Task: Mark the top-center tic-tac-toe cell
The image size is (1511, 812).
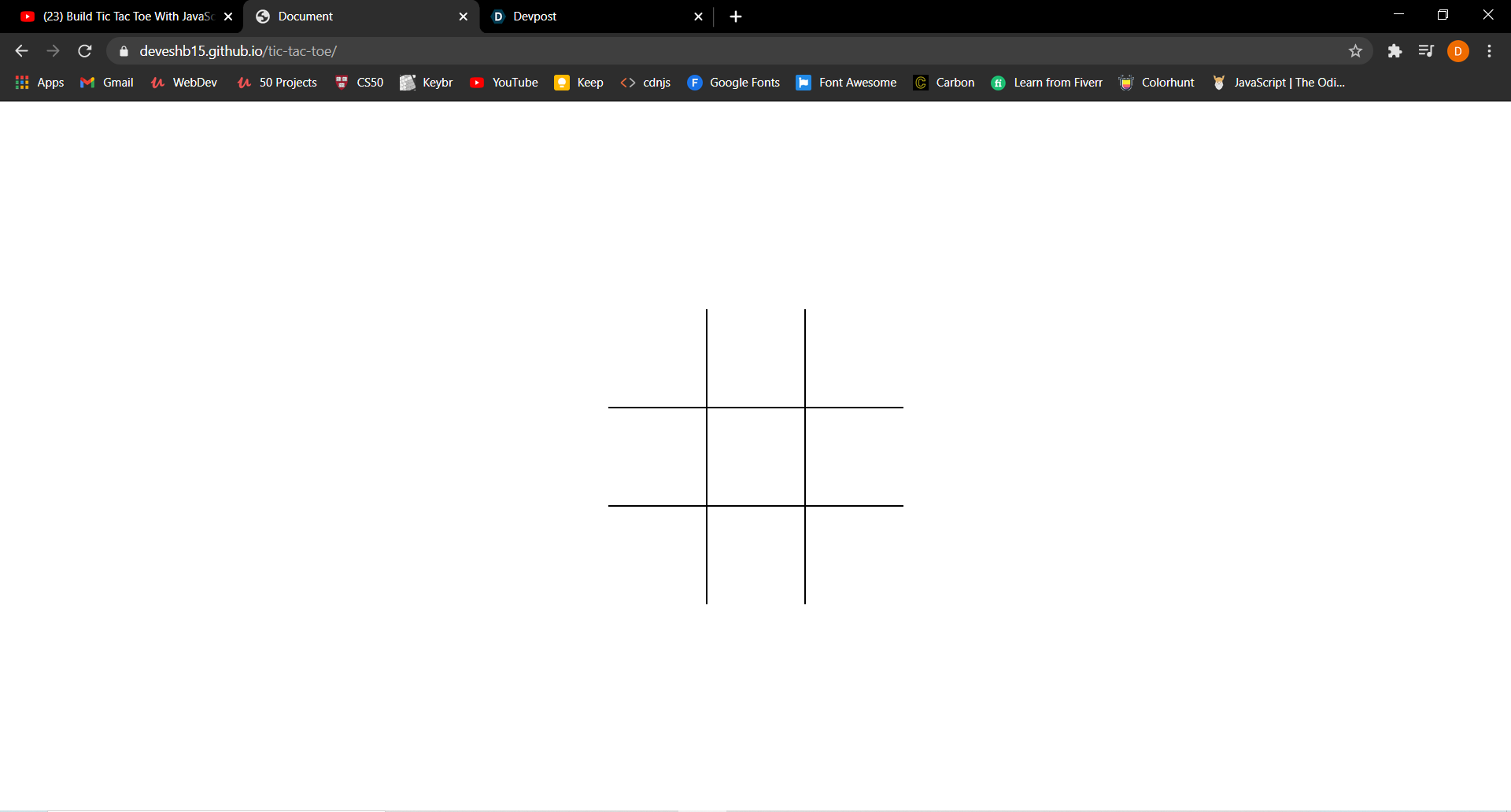Action: click(x=755, y=358)
